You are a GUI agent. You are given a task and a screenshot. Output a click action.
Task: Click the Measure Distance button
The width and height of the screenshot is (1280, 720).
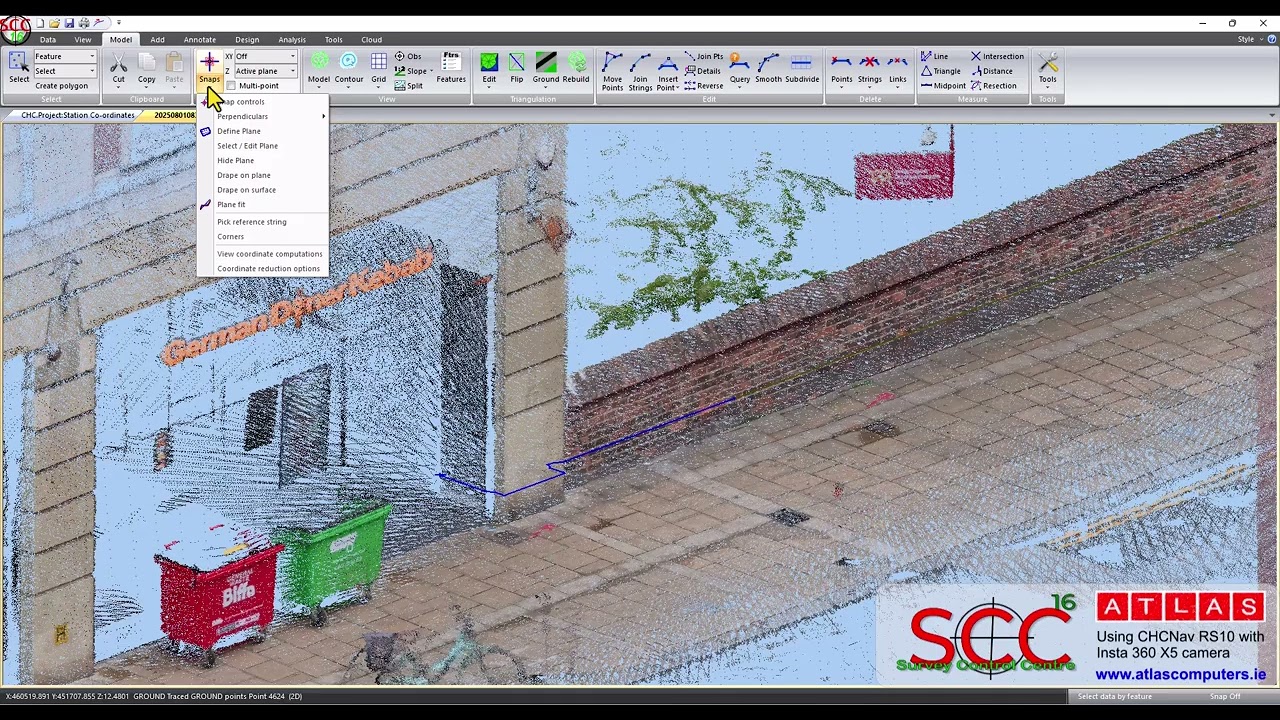pyautogui.click(x=991, y=71)
